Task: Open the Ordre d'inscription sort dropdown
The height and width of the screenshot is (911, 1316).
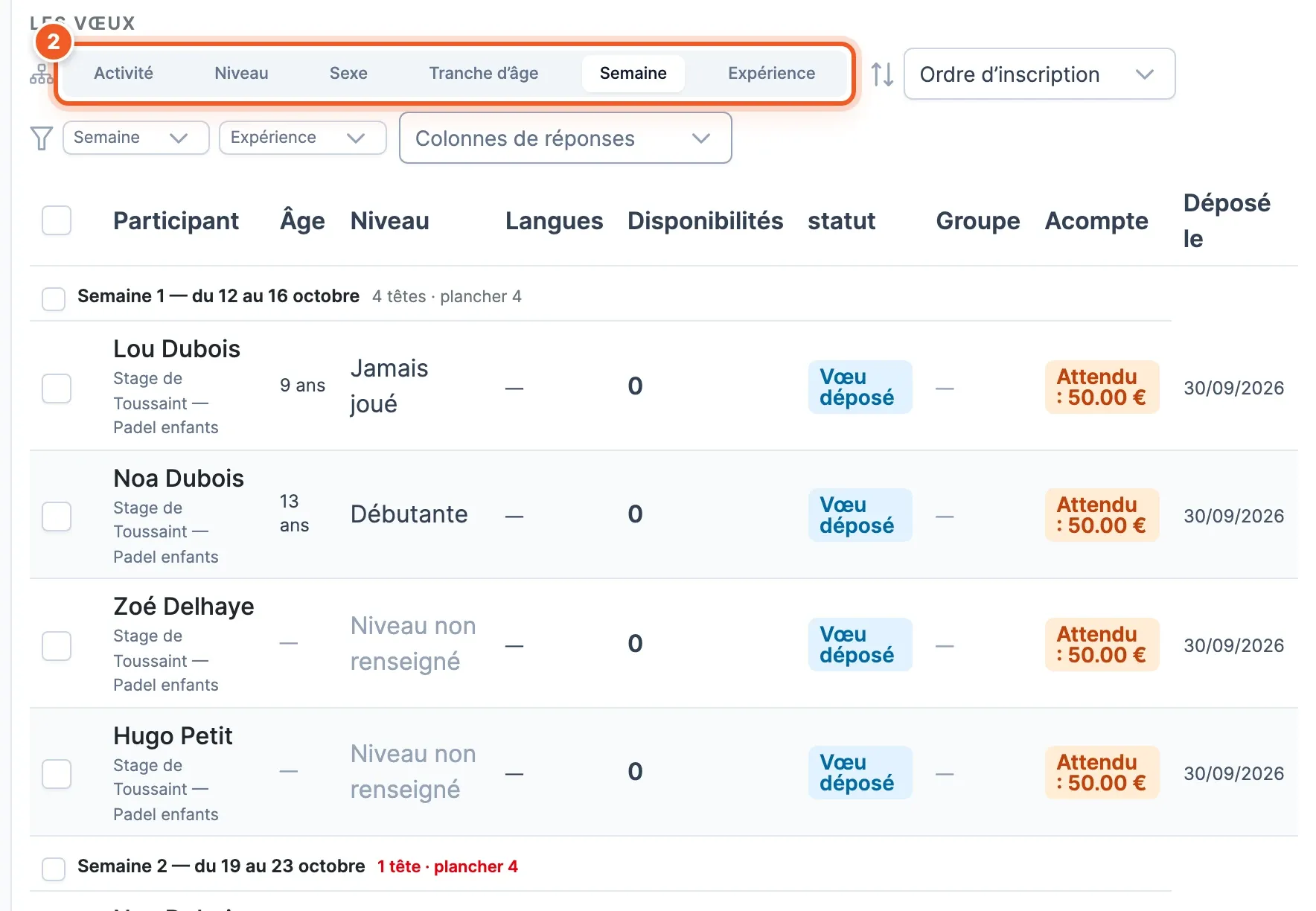Action: pos(1039,74)
